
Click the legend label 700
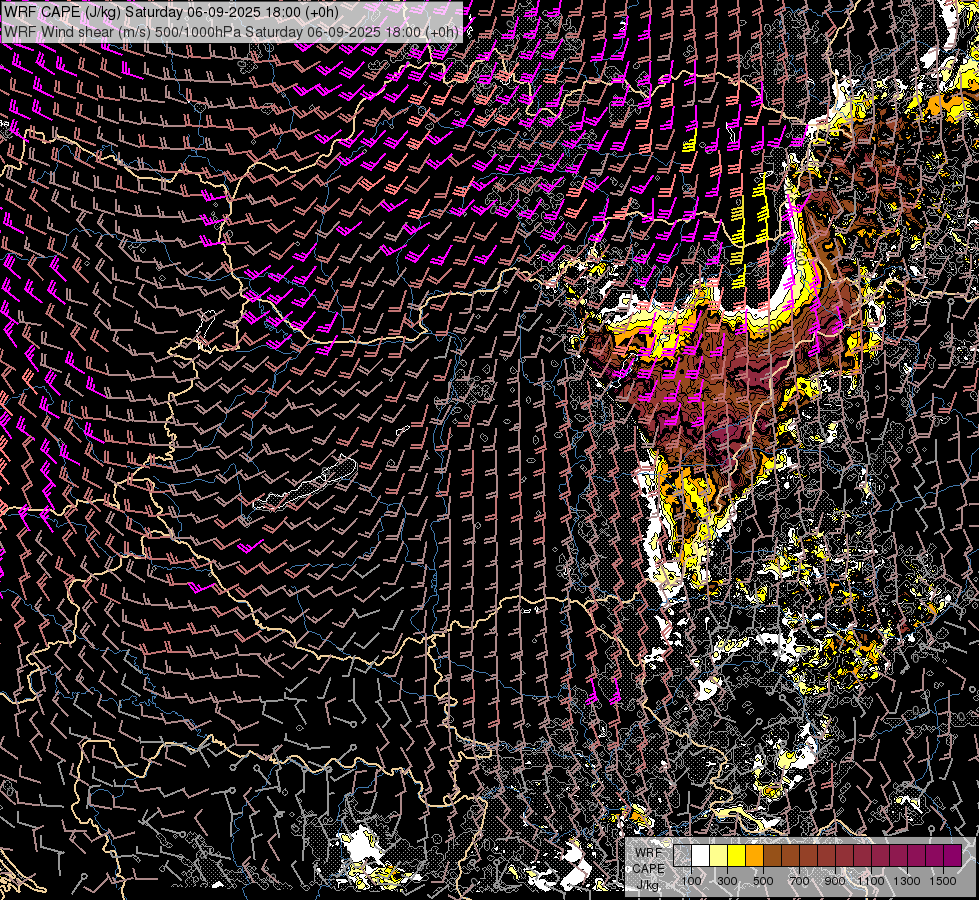pyautogui.click(x=799, y=881)
